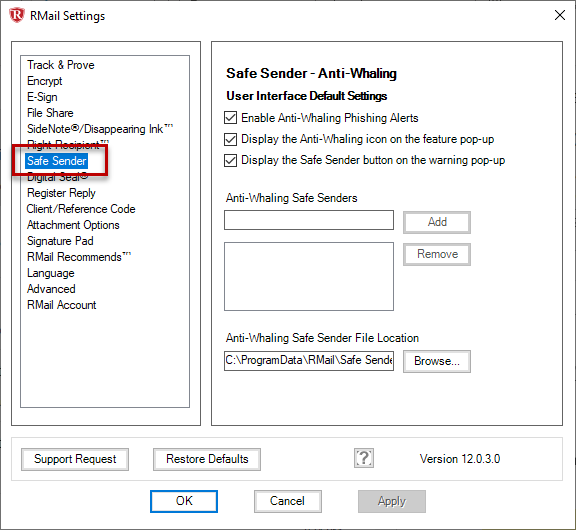Click the Safe Sender File Location field
Viewport: 576px width, 530px height.
coord(309,361)
